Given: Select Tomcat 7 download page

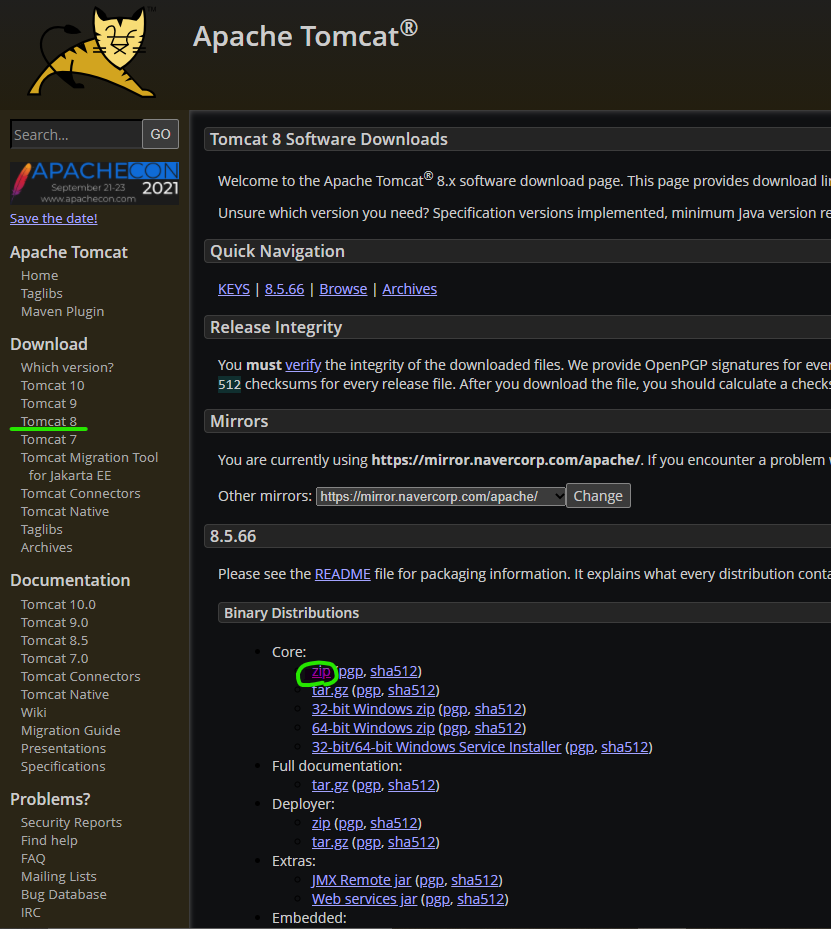Looking at the screenshot, I should 49,440.
